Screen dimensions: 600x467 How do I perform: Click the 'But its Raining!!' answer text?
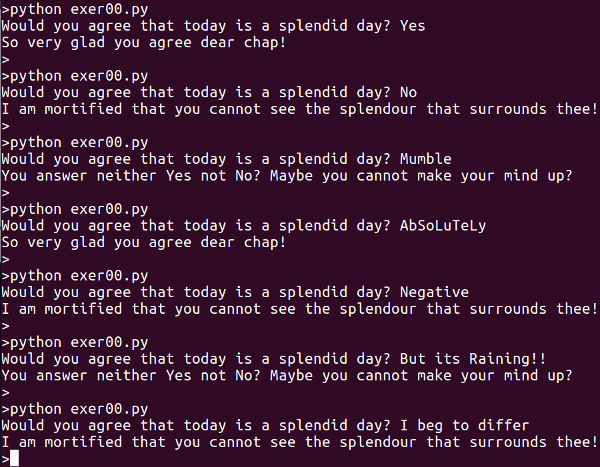click(x=472, y=359)
